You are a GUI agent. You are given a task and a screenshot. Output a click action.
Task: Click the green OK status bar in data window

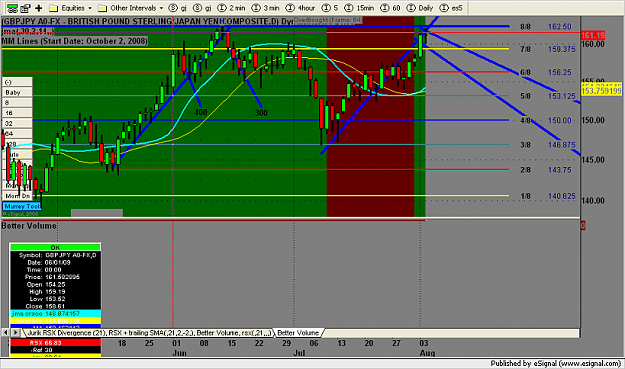coord(55,247)
